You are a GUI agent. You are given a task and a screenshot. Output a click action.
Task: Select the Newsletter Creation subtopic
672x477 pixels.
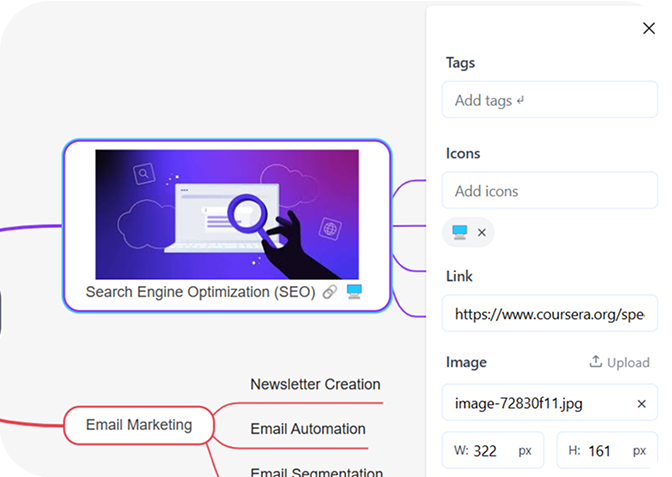[x=315, y=384]
